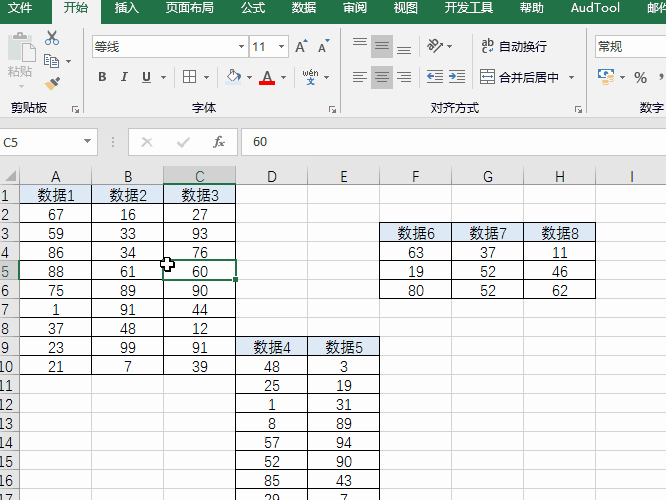
Task: Expand the Name Box C5 dropdown
Action: [x=87, y=141]
